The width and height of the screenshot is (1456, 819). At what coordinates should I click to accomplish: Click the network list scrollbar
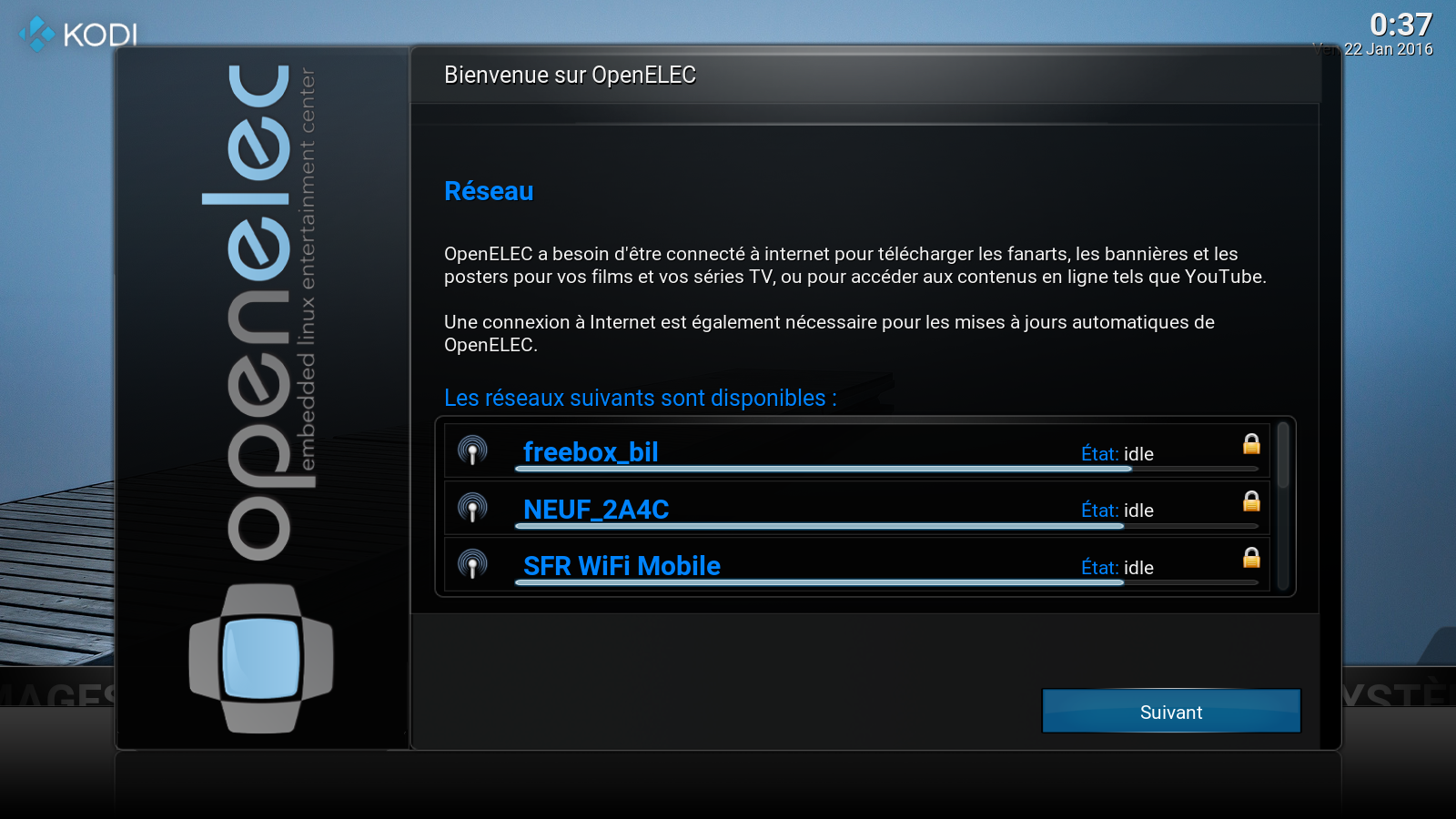1283,505
